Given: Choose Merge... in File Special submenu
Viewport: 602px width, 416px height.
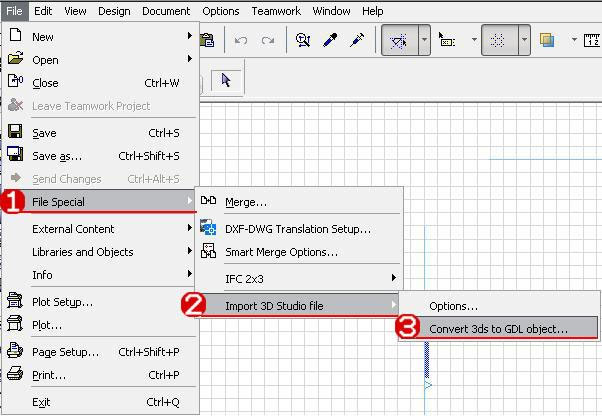Looking at the screenshot, I should pos(299,201).
